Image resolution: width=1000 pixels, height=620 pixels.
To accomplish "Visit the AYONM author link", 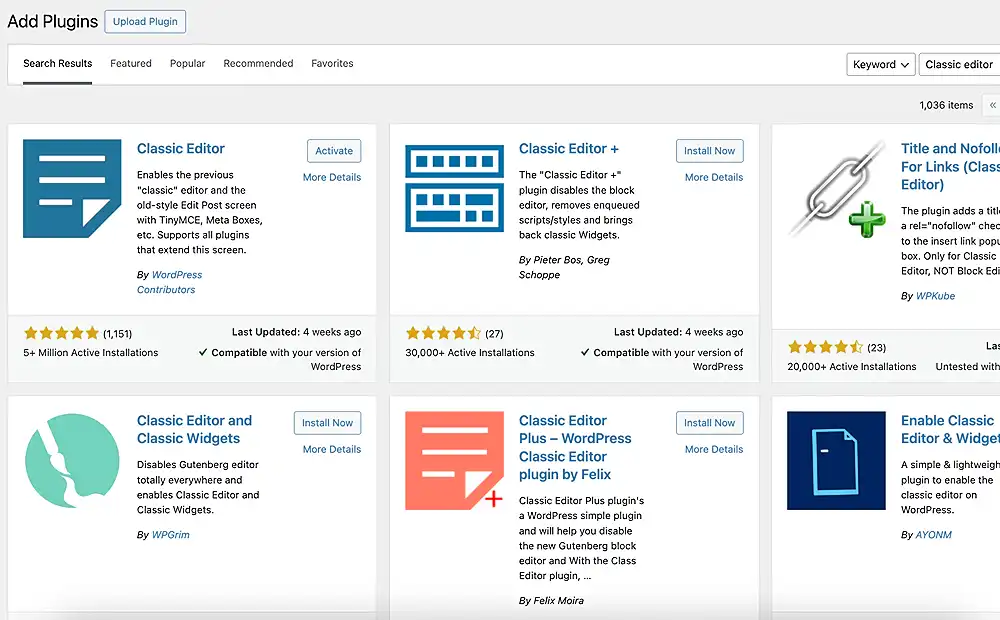I will tap(934, 535).
